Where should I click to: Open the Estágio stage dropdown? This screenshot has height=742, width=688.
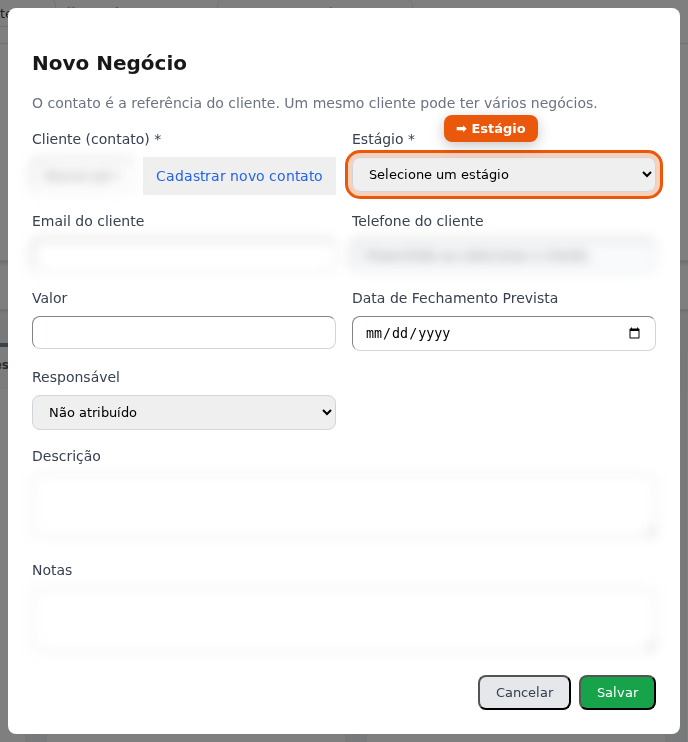pyautogui.click(x=503, y=175)
